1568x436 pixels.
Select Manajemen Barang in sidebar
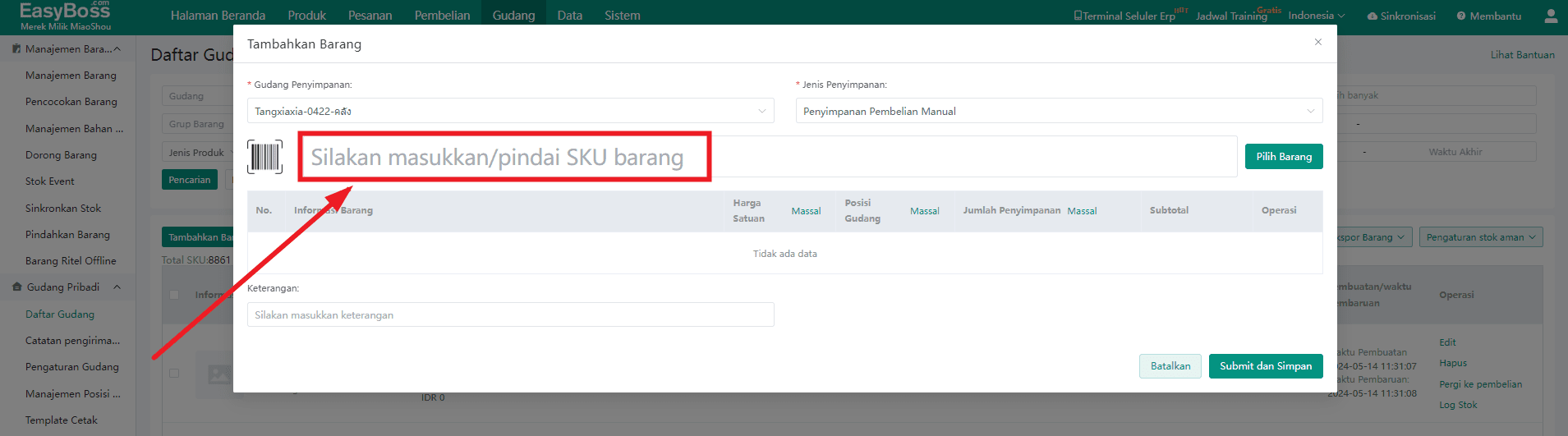[x=71, y=76]
